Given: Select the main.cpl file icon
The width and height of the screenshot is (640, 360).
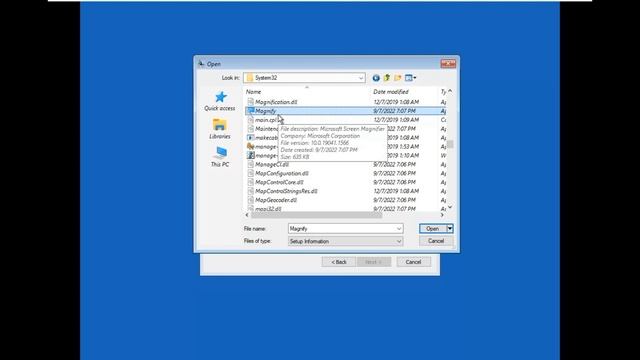Looking at the screenshot, I should 251,120.
